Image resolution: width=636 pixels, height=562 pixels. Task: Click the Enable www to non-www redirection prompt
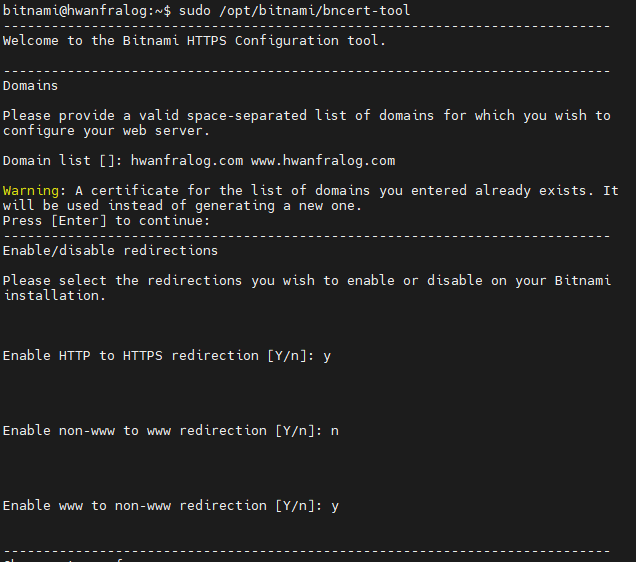click(162, 505)
